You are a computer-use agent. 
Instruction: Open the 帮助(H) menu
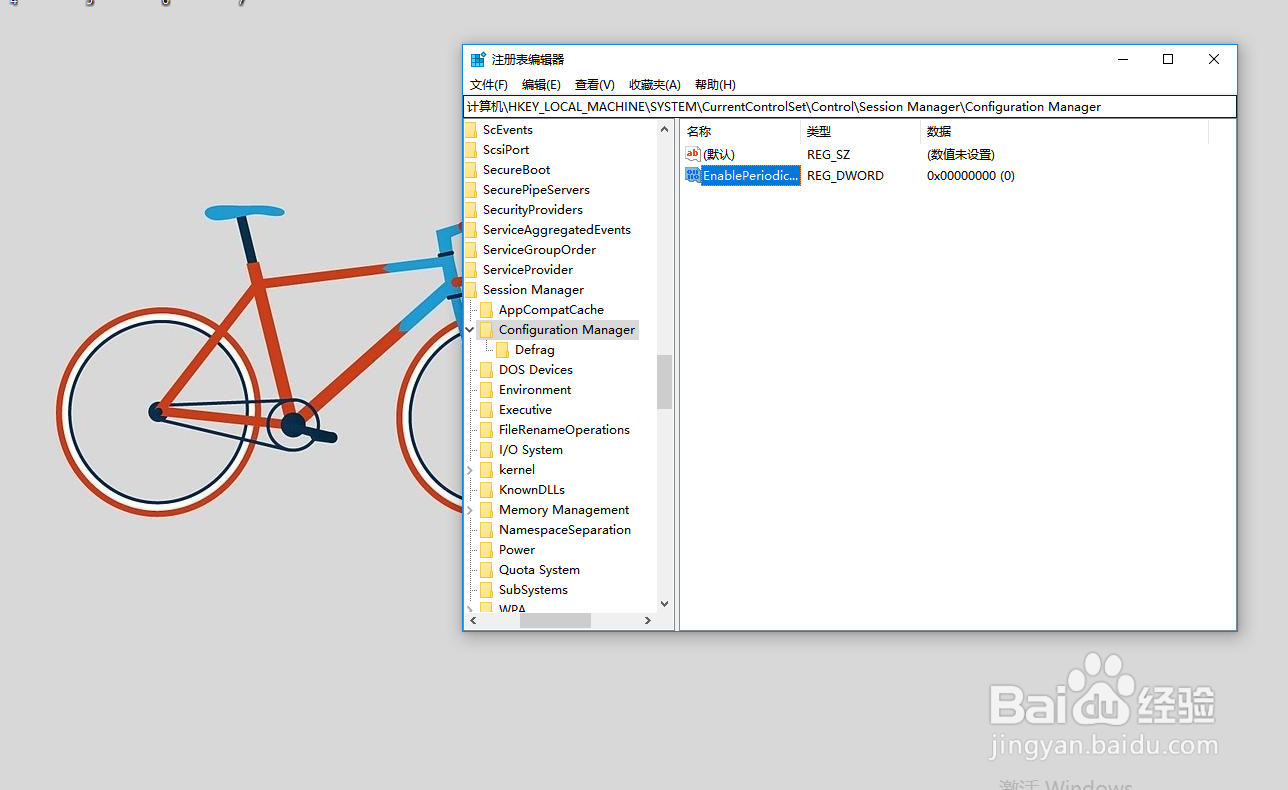[715, 85]
